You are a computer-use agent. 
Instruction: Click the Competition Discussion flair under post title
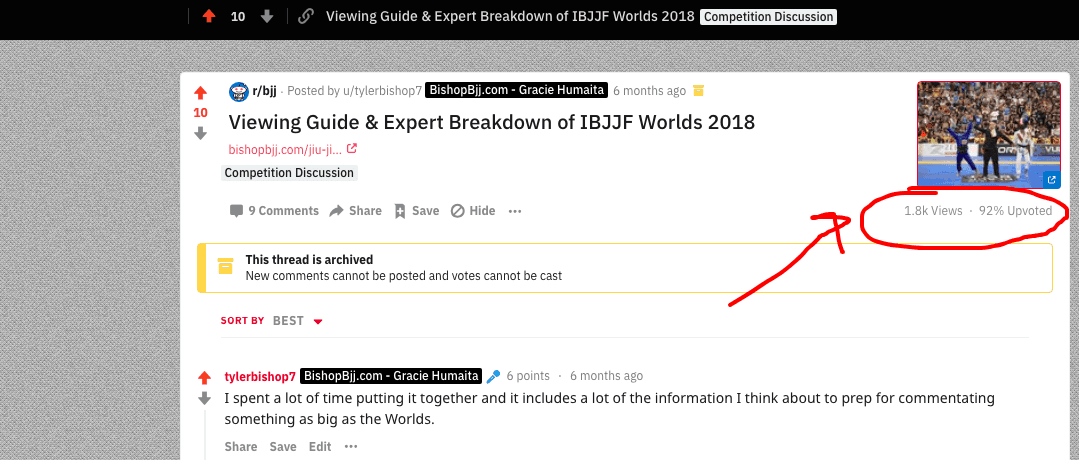(289, 173)
